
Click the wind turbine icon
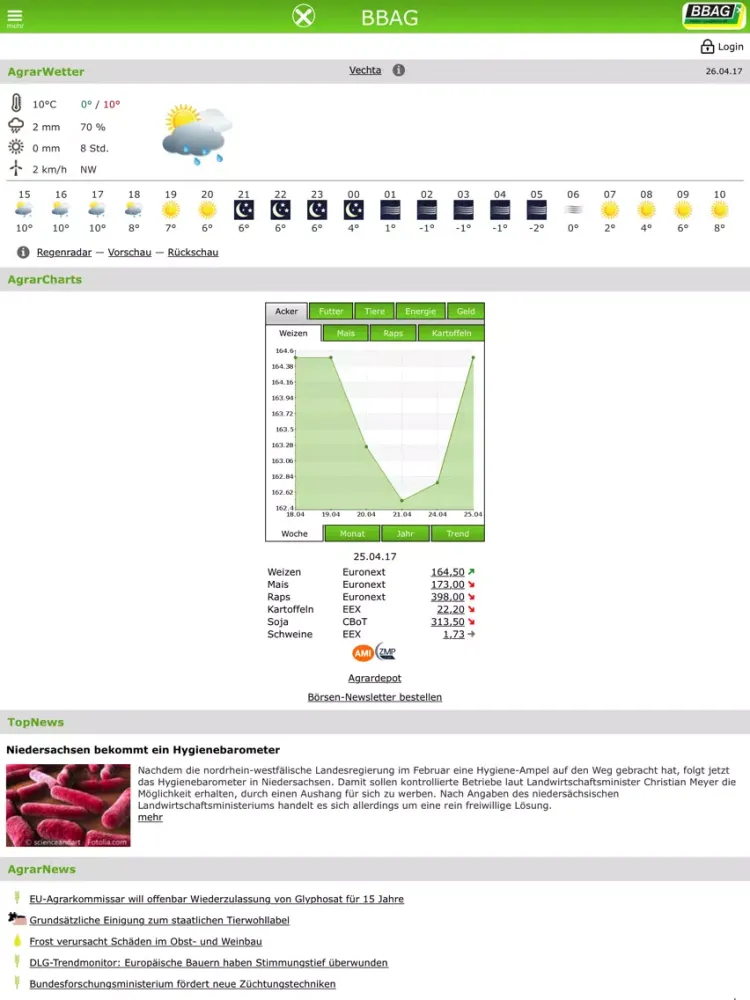(16, 168)
